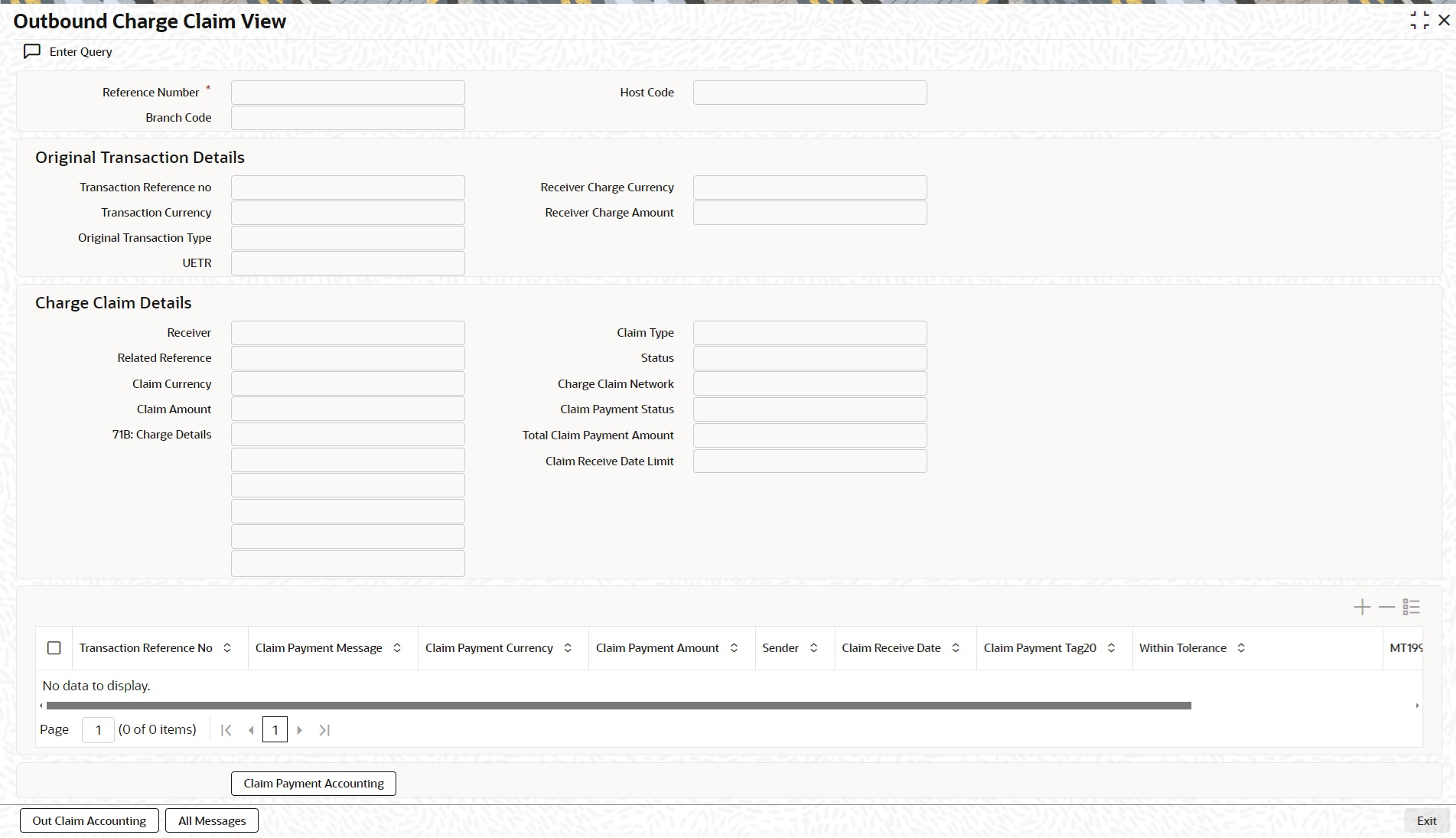Focus the Branch Code field
This screenshot has width=1456, height=838.
click(x=348, y=118)
